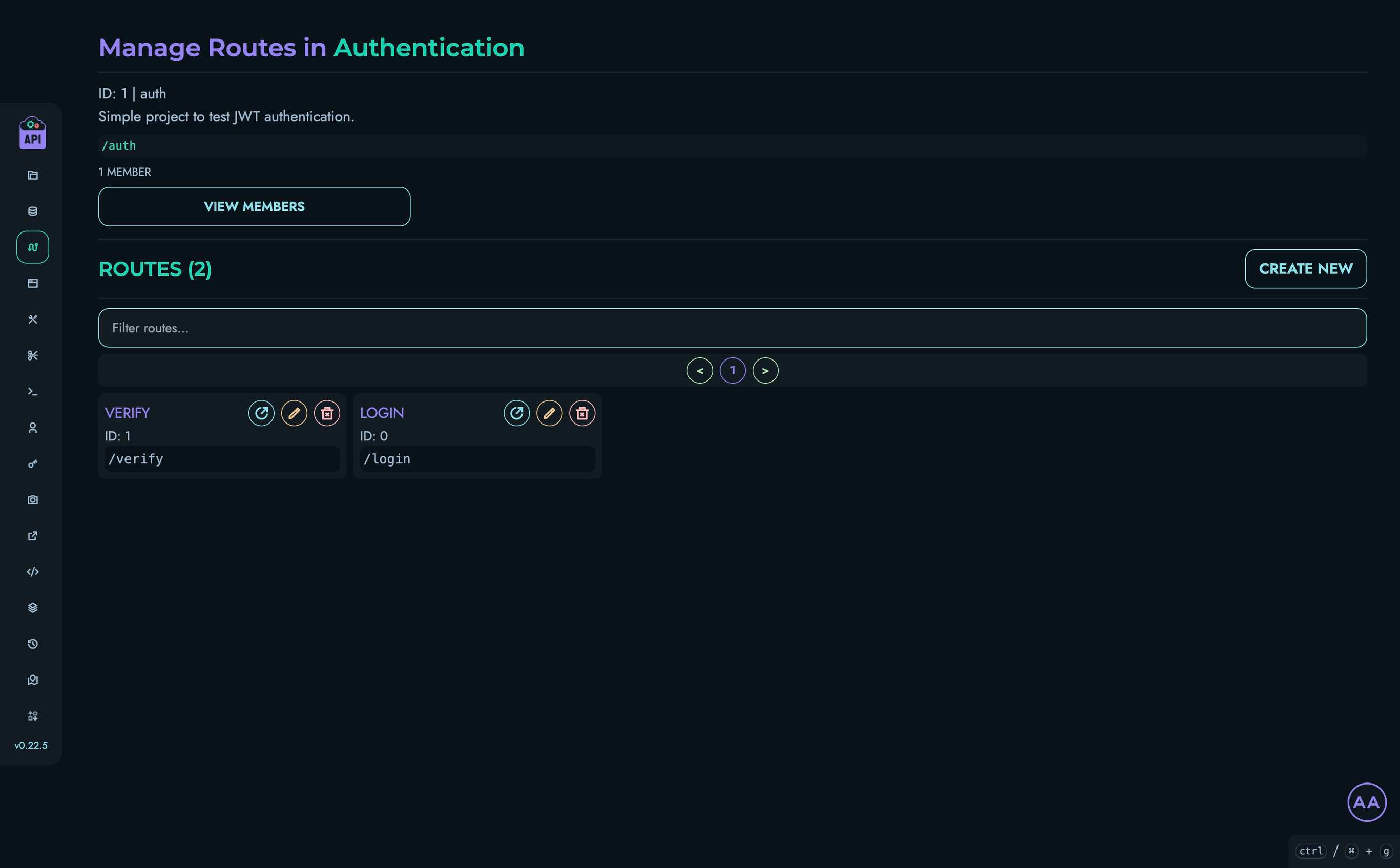Edit the VERIFY route with pencil icon
This screenshot has height=868, width=1400.
(294, 413)
